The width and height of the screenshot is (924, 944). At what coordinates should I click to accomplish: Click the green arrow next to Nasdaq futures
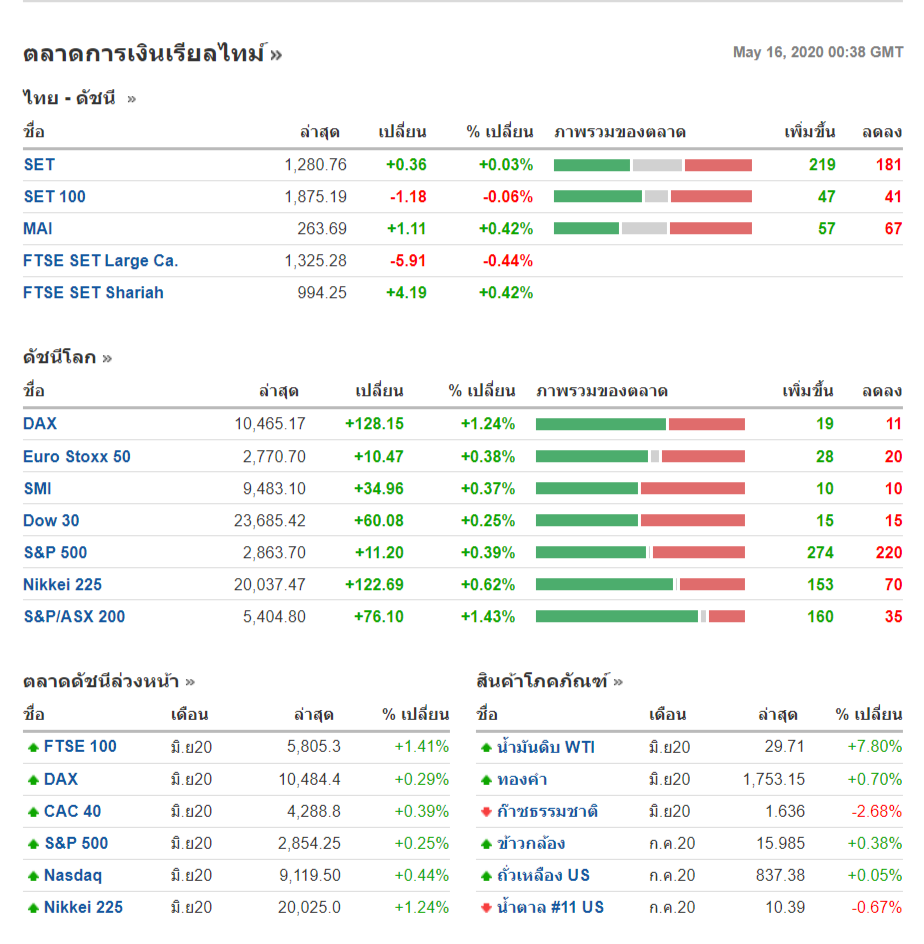(x=33, y=876)
